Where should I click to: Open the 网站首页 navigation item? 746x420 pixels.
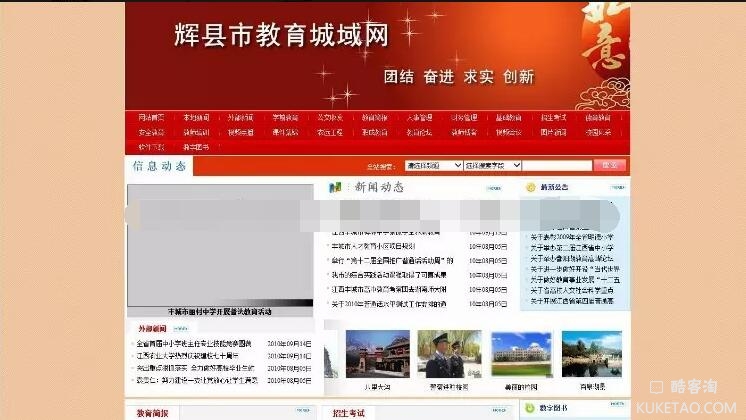[x=152, y=118]
